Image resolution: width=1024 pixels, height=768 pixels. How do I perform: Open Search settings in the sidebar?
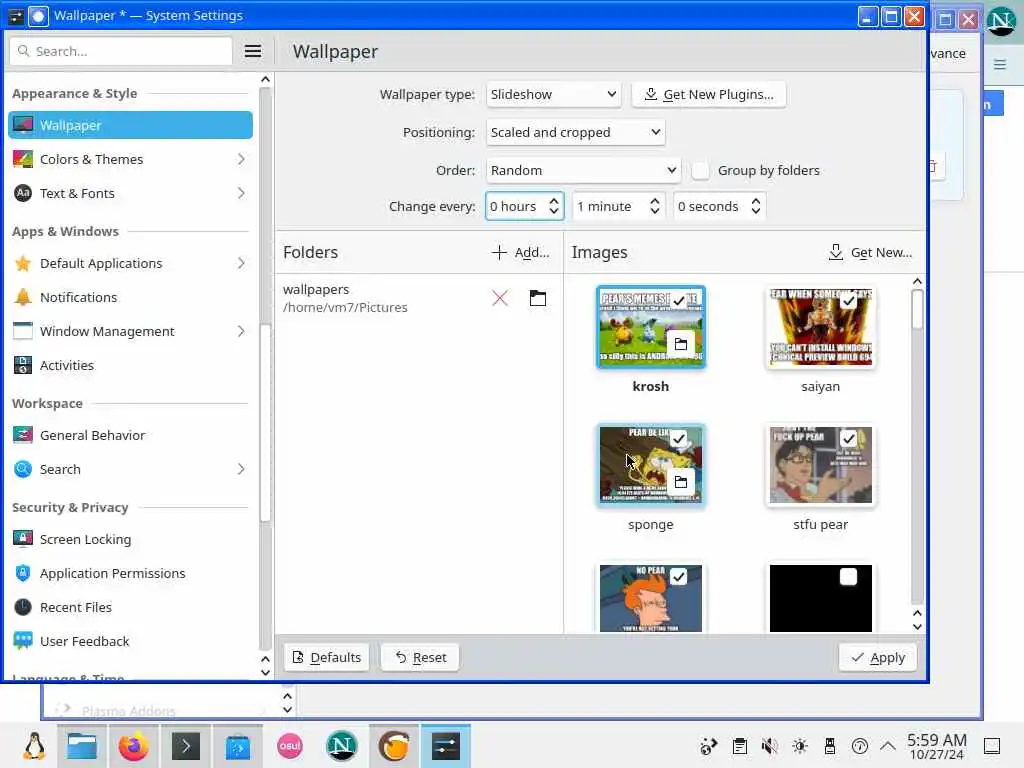click(131, 469)
